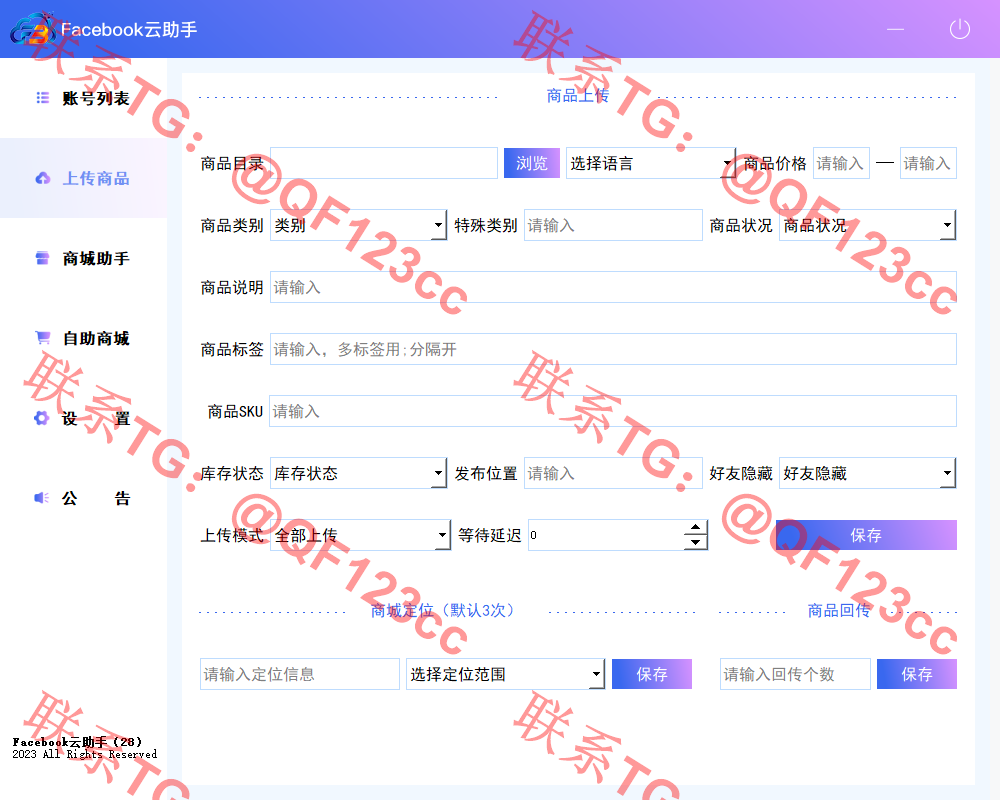Click the 上传商品 cloud upload icon
1000x800 pixels.
coord(43,178)
